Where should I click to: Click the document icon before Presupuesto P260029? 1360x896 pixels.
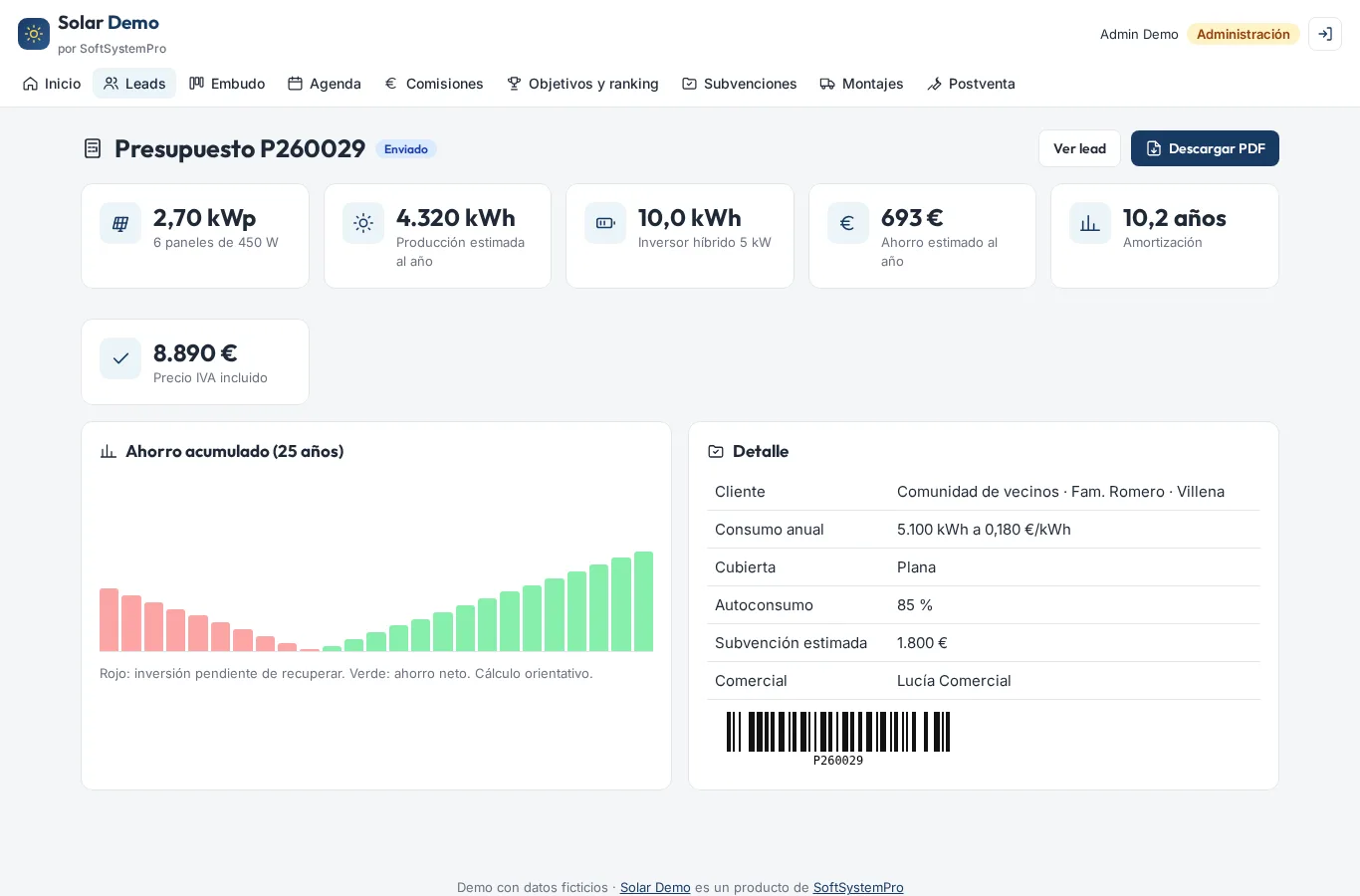coord(93,148)
